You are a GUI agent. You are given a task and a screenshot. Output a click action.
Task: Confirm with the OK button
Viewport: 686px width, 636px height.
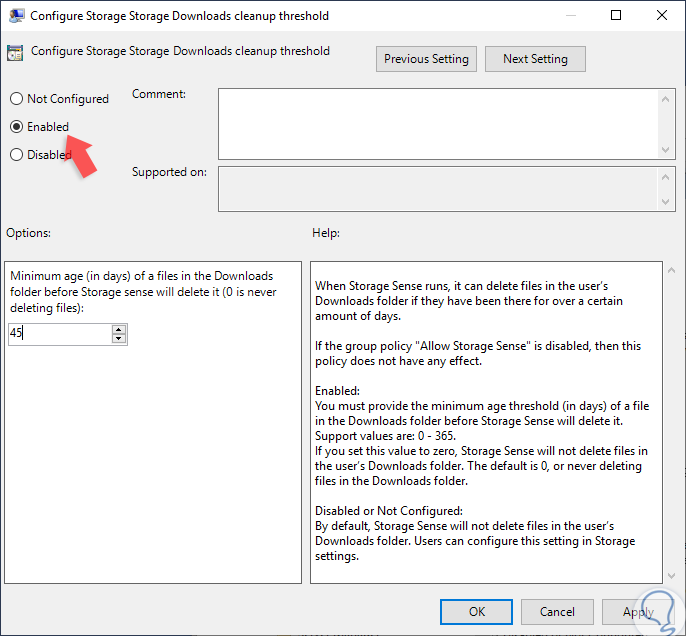click(476, 612)
